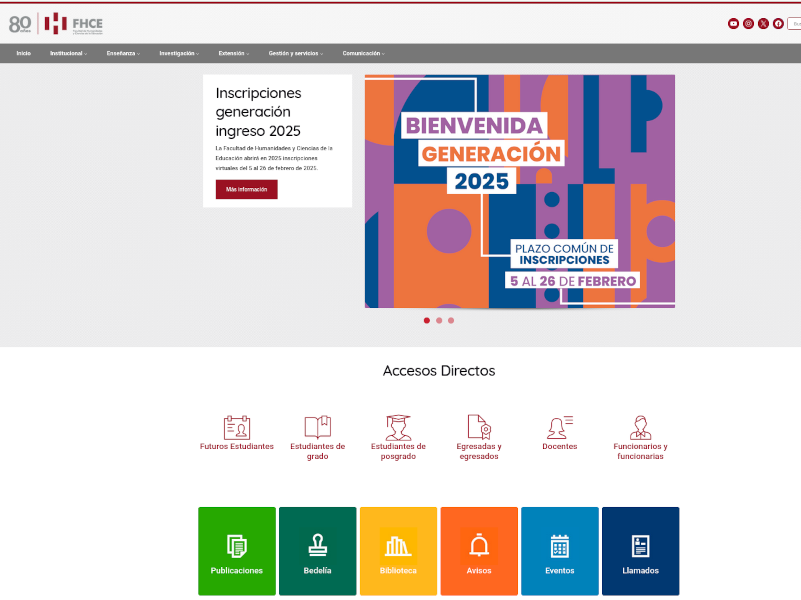Click the Egresadas y egresados icon
The height and width of the screenshot is (600, 801).
pos(479,428)
